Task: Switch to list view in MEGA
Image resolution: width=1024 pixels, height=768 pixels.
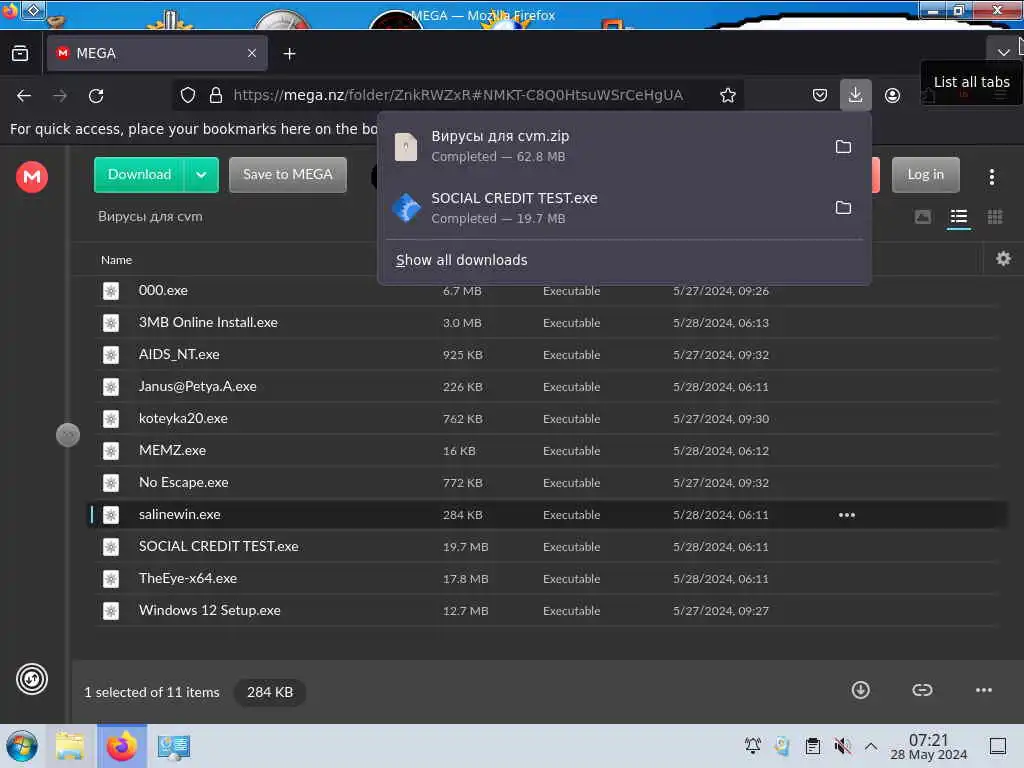Action: coord(958,217)
